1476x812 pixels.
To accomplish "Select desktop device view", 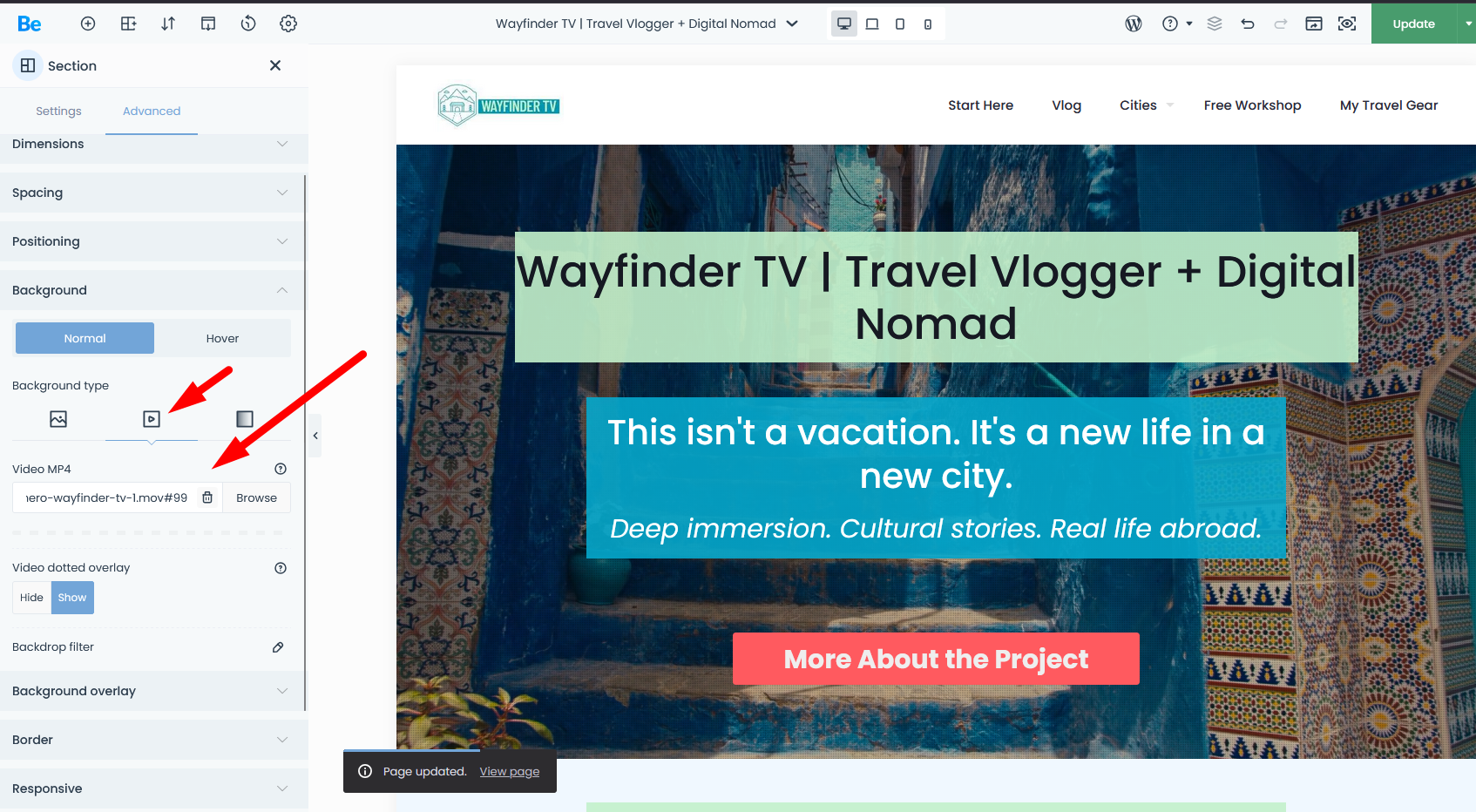I will (844, 24).
